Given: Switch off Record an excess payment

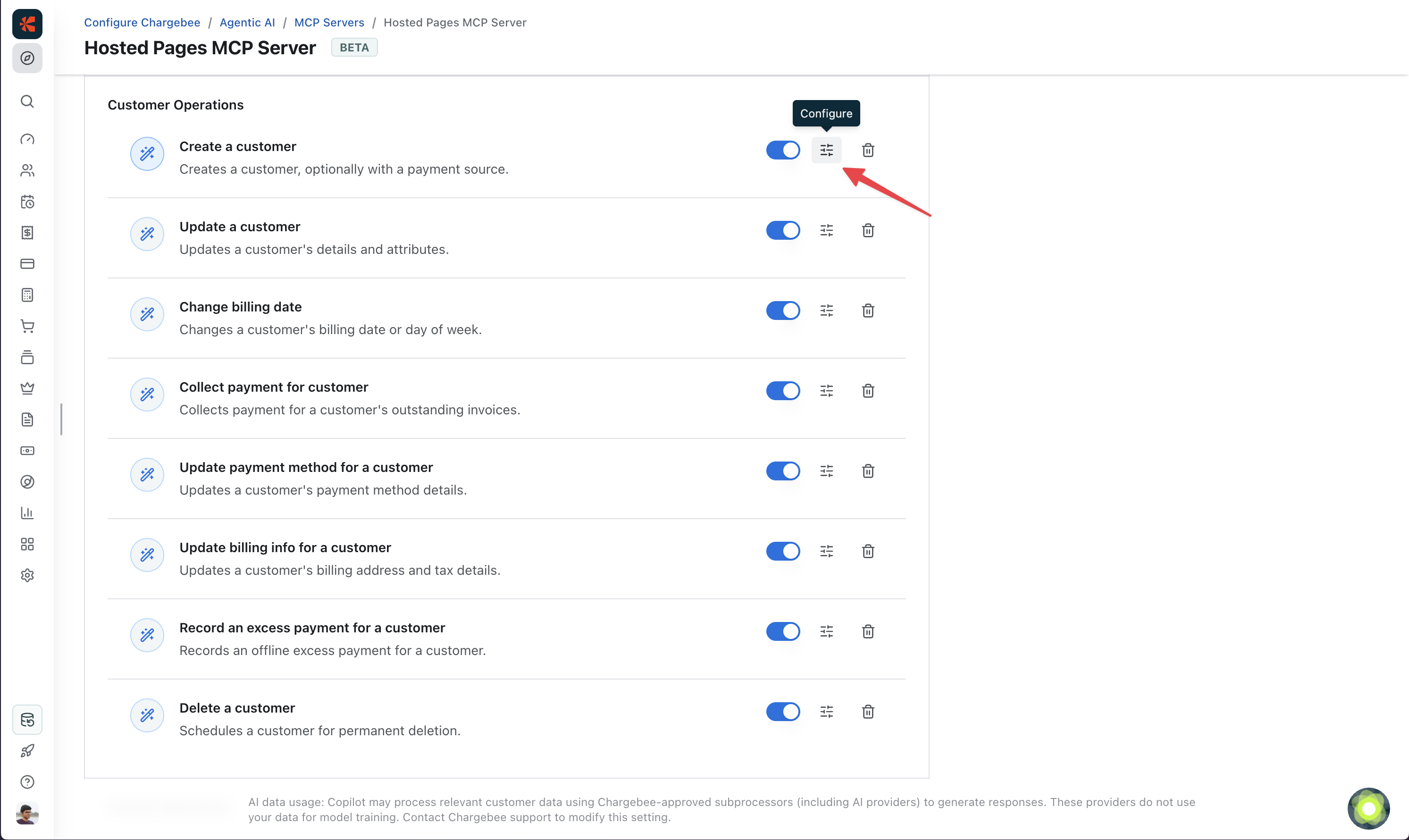Looking at the screenshot, I should [x=783, y=632].
